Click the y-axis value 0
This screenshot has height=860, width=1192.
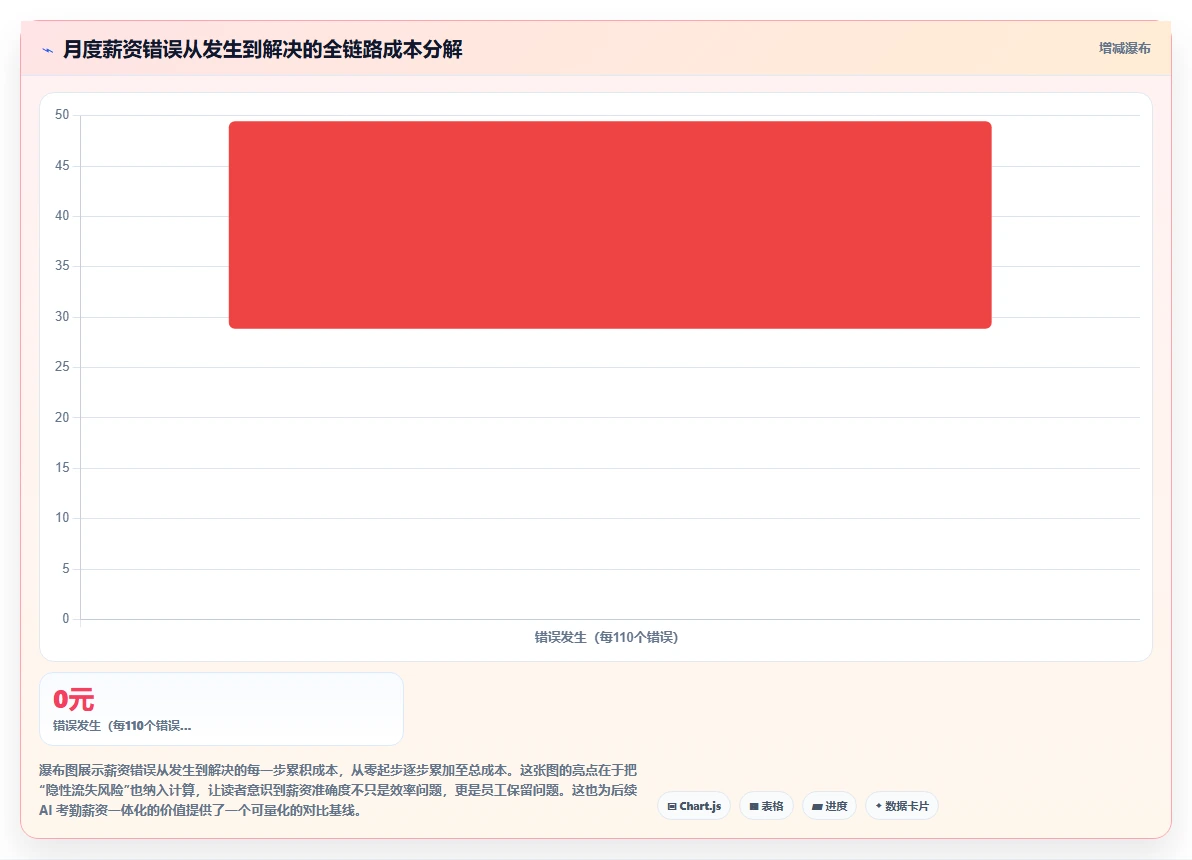[65, 619]
